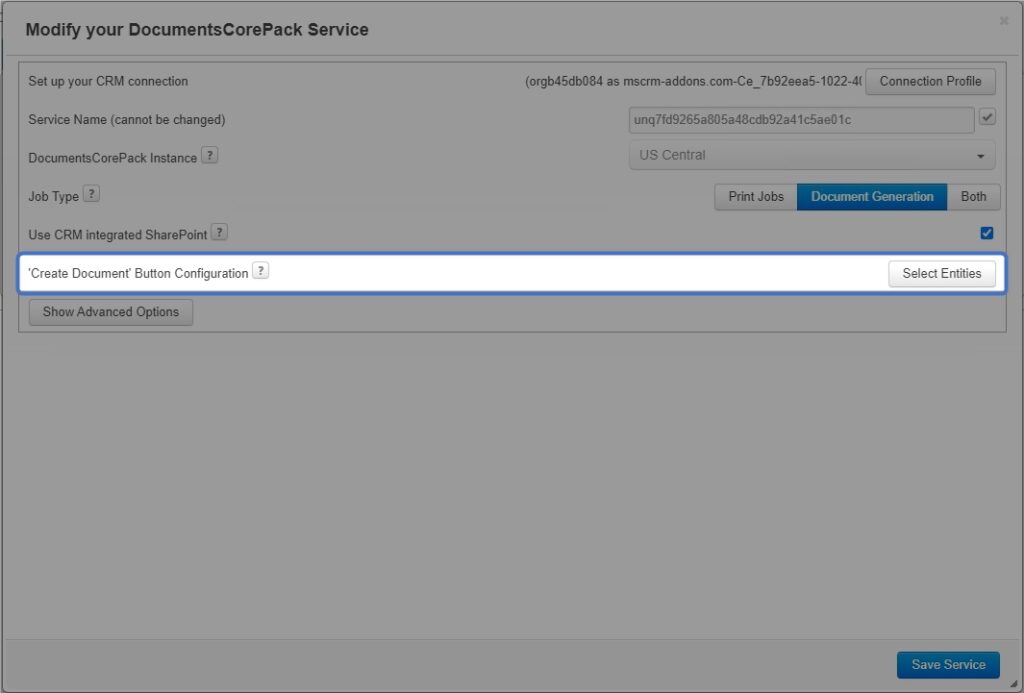This screenshot has height=693, width=1024.
Task: Save Service changes
Action: click(948, 664)
